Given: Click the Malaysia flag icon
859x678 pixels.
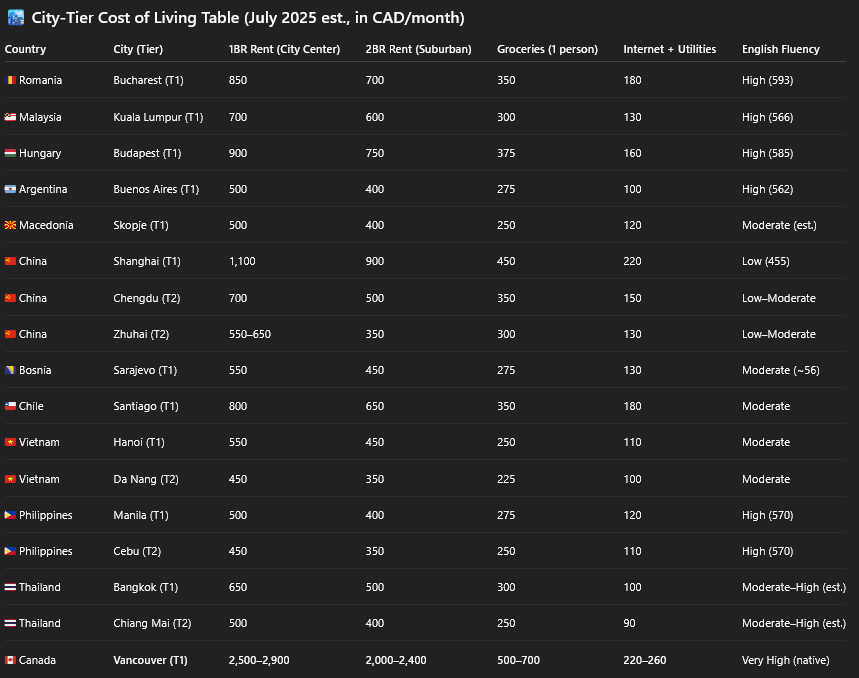Looking at the screenshot, I should (10, 117).
